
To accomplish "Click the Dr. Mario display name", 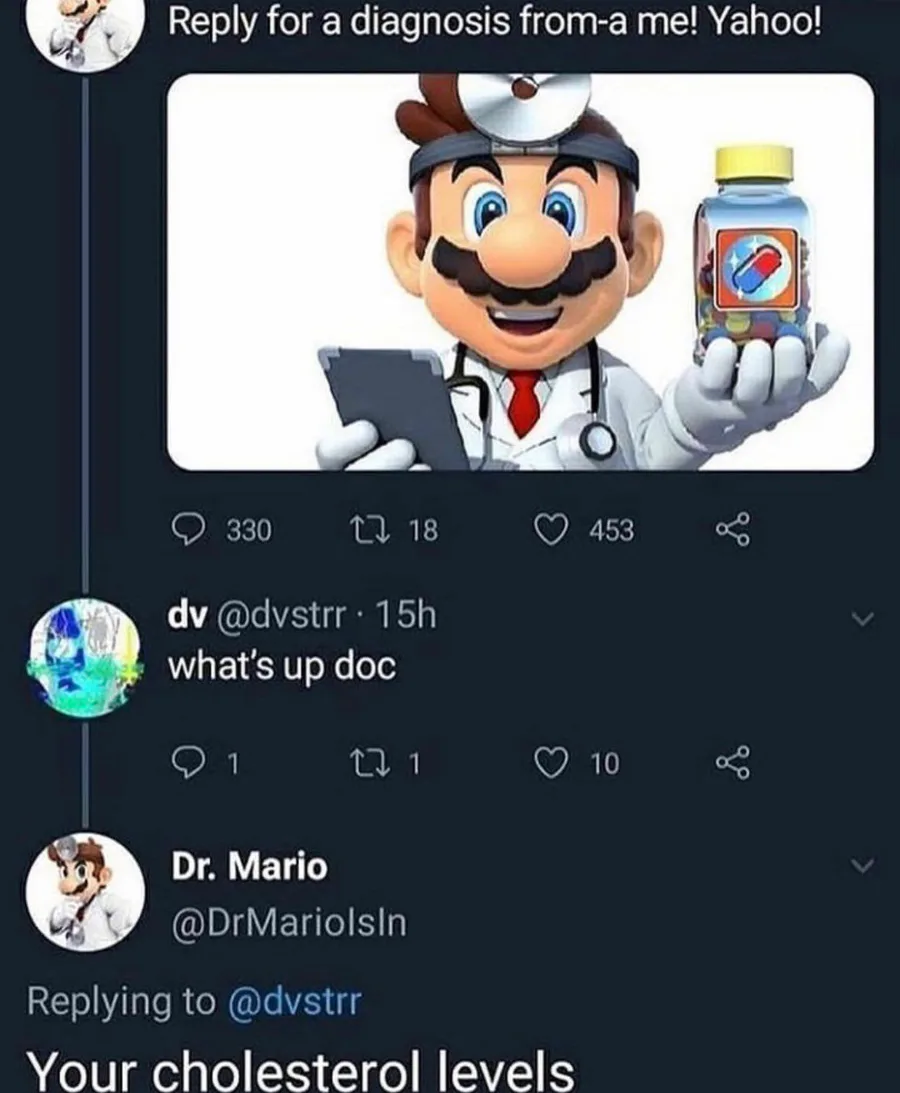I will click(249, 867).
